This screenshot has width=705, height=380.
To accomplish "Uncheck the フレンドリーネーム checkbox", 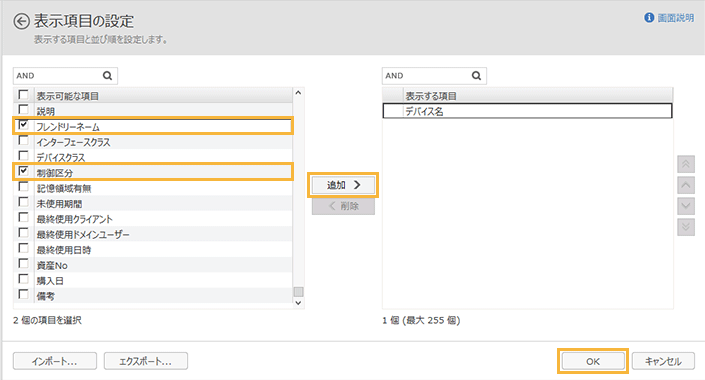I will (x=23, y=125).
